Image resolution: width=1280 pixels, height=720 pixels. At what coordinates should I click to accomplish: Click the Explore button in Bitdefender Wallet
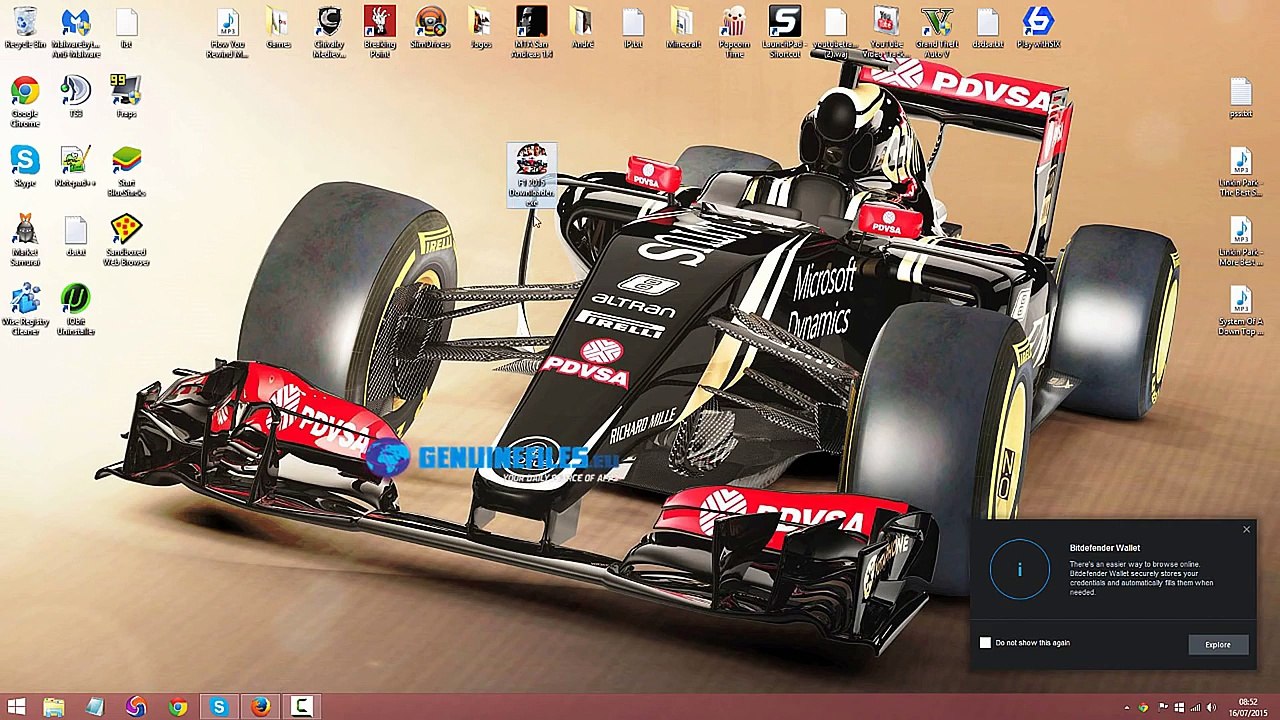tap(1217, 645)
